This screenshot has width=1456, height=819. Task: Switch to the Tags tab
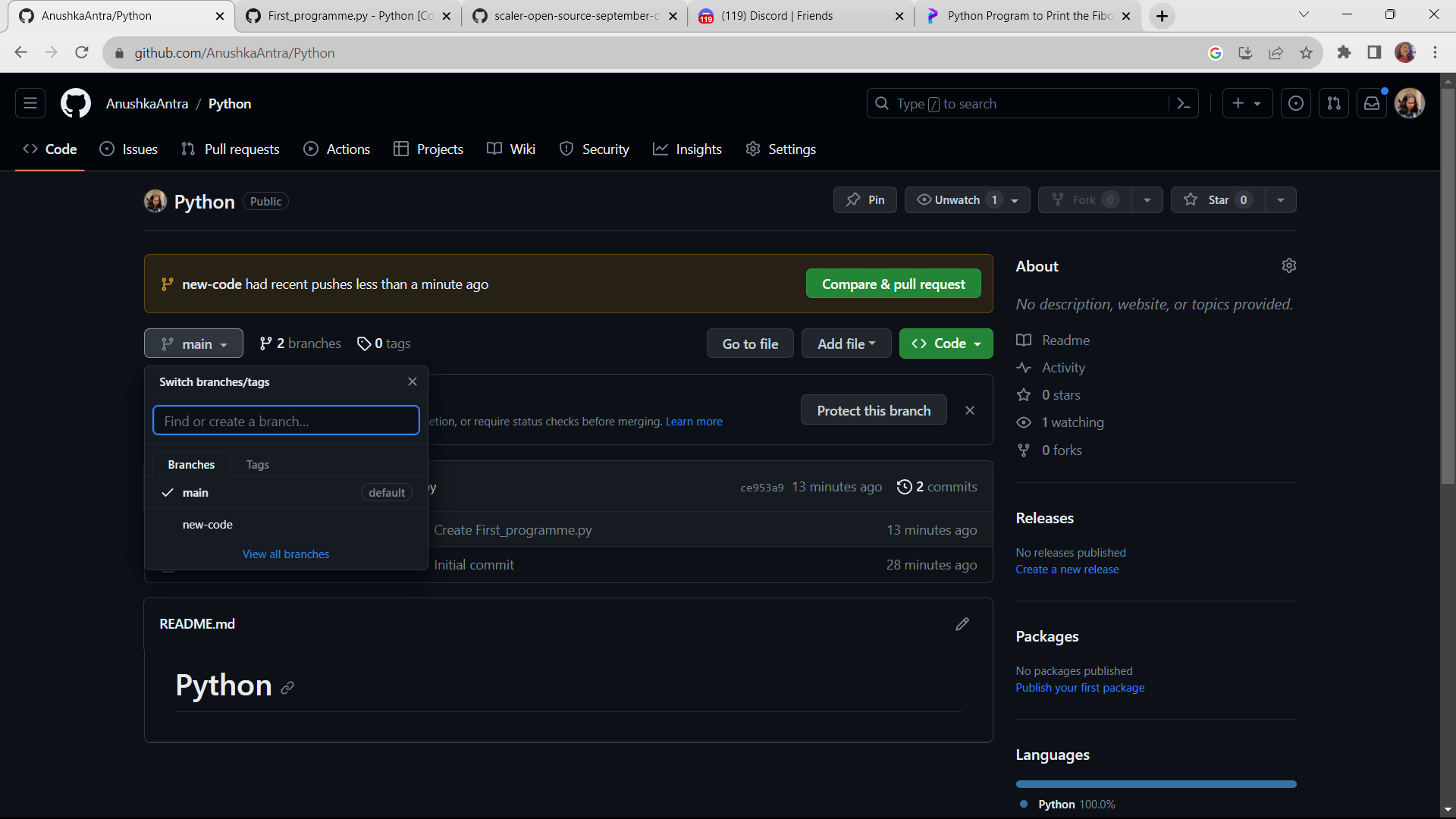pyautogui.click(x=257, y=464)
